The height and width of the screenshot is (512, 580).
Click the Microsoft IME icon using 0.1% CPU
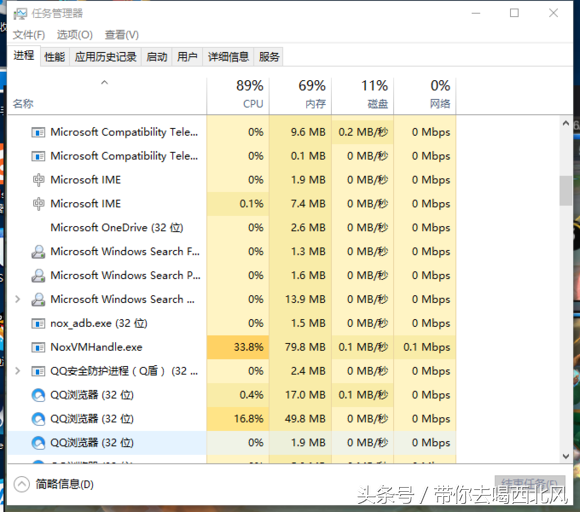pyautogui.click(x=38, y=204)
